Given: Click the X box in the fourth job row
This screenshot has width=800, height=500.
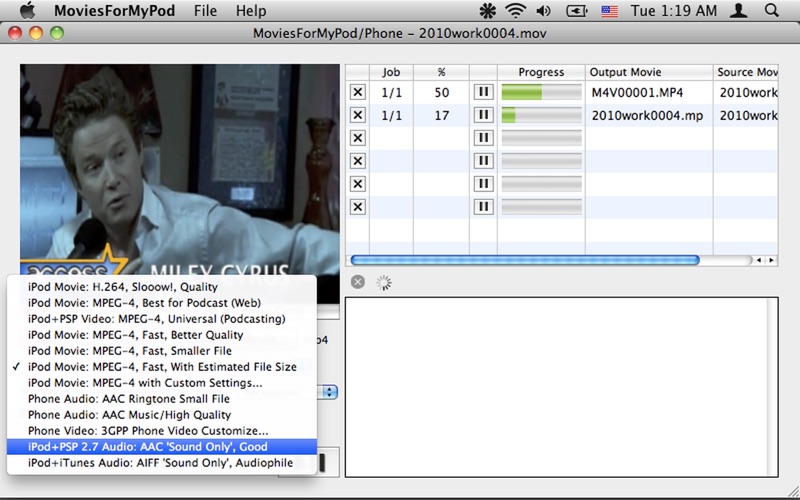Looking at the screenshot, I should click(x=357, y=161).
